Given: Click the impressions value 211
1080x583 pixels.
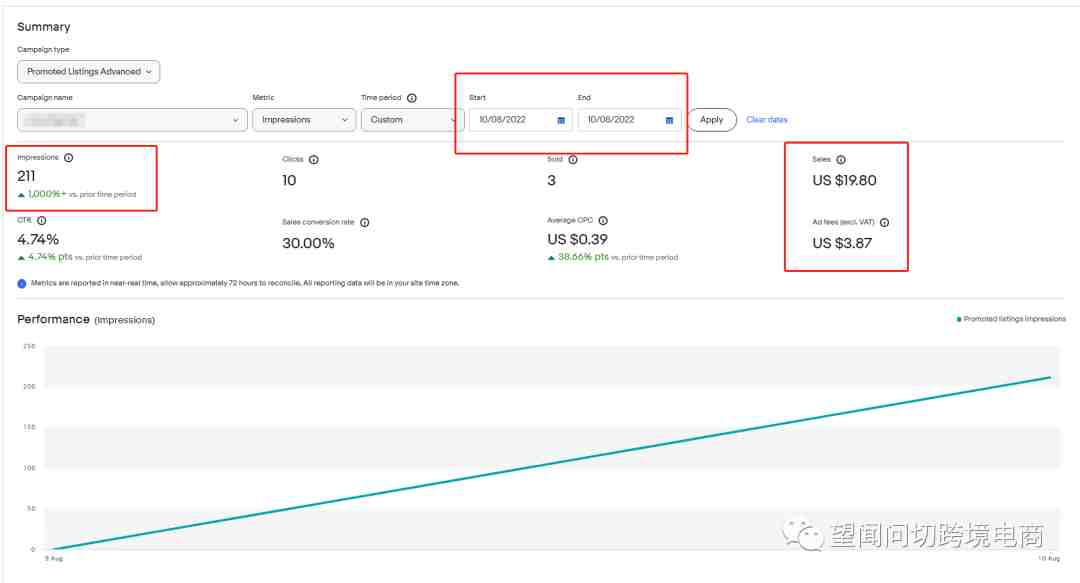Looking at the screenshot, I should click(26, 176).
